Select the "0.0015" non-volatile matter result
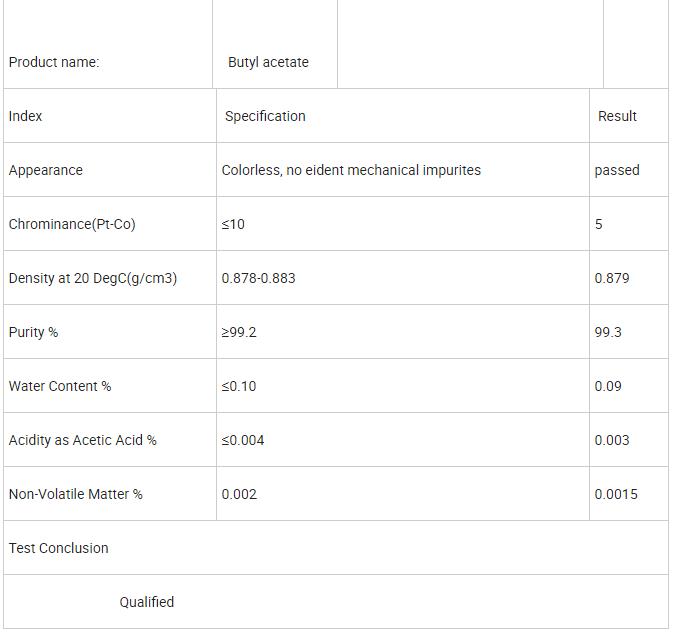Viewport: 673px width, 634px height. (616, 494)
